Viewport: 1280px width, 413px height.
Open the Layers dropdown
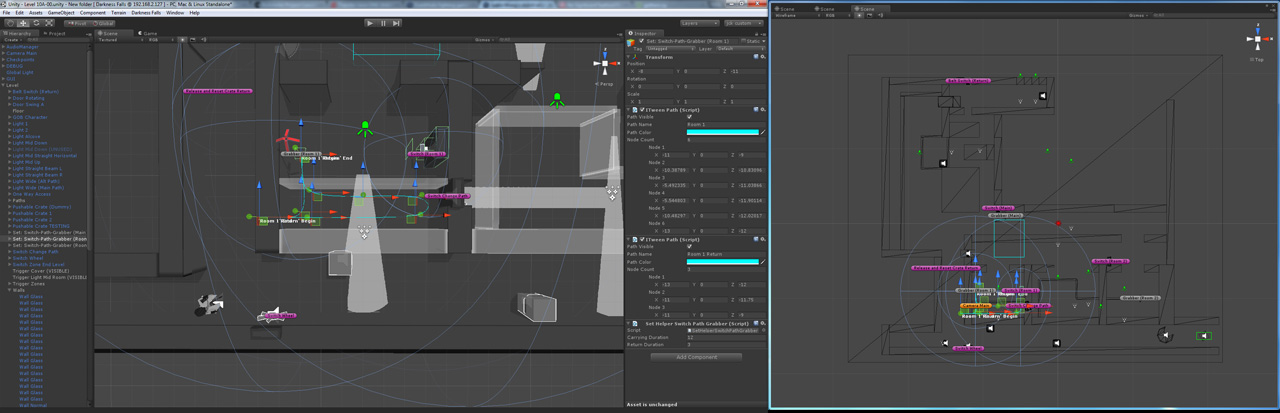tap(699, 23)
